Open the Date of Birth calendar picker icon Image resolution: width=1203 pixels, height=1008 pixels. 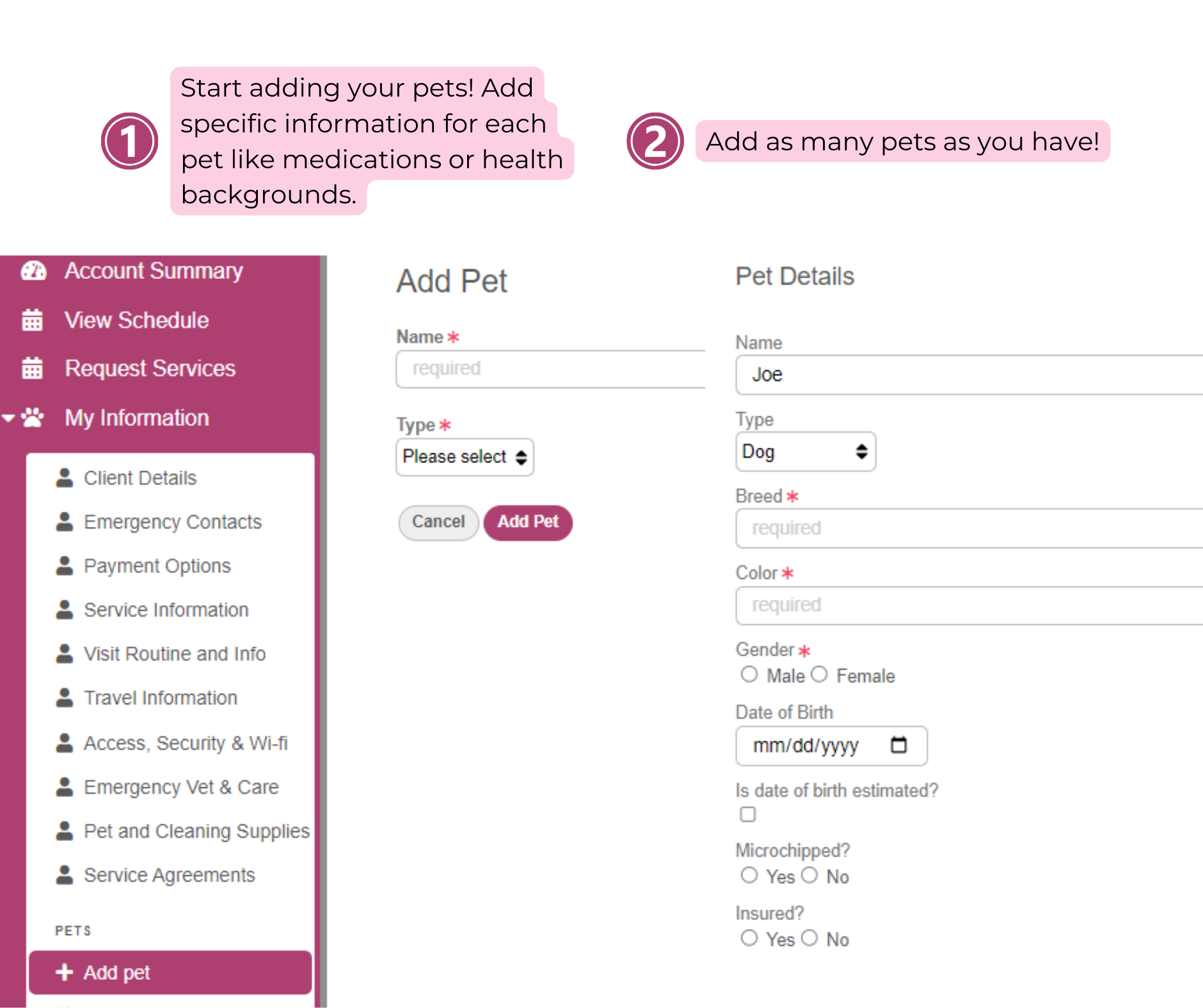[x=899, y=744]
